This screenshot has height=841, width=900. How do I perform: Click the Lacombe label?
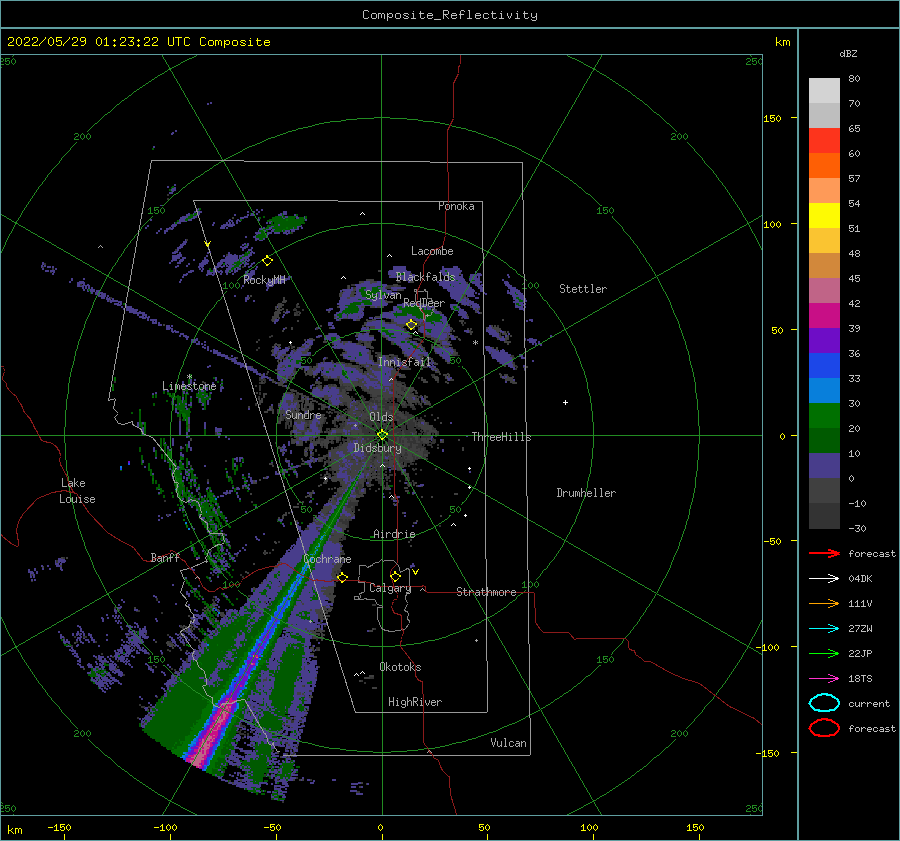pyautogui.click(x=432, y=251)
